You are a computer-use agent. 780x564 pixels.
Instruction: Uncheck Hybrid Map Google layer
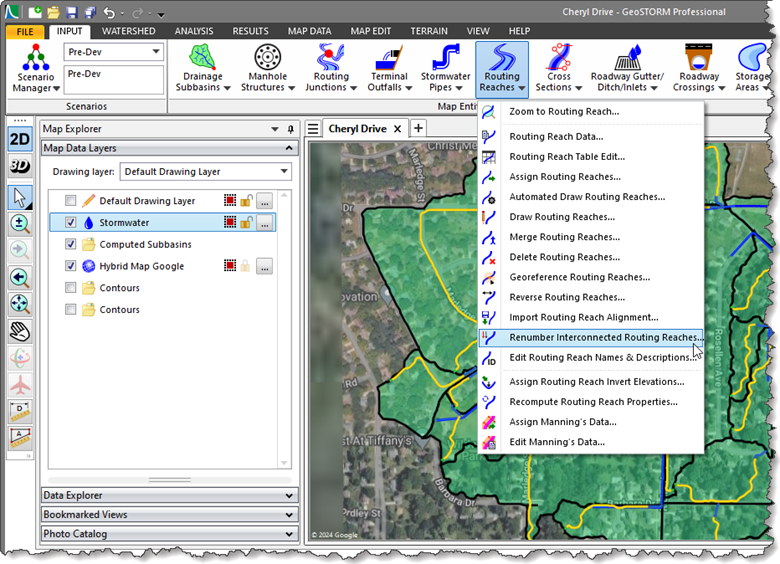[x=71, y=266]
